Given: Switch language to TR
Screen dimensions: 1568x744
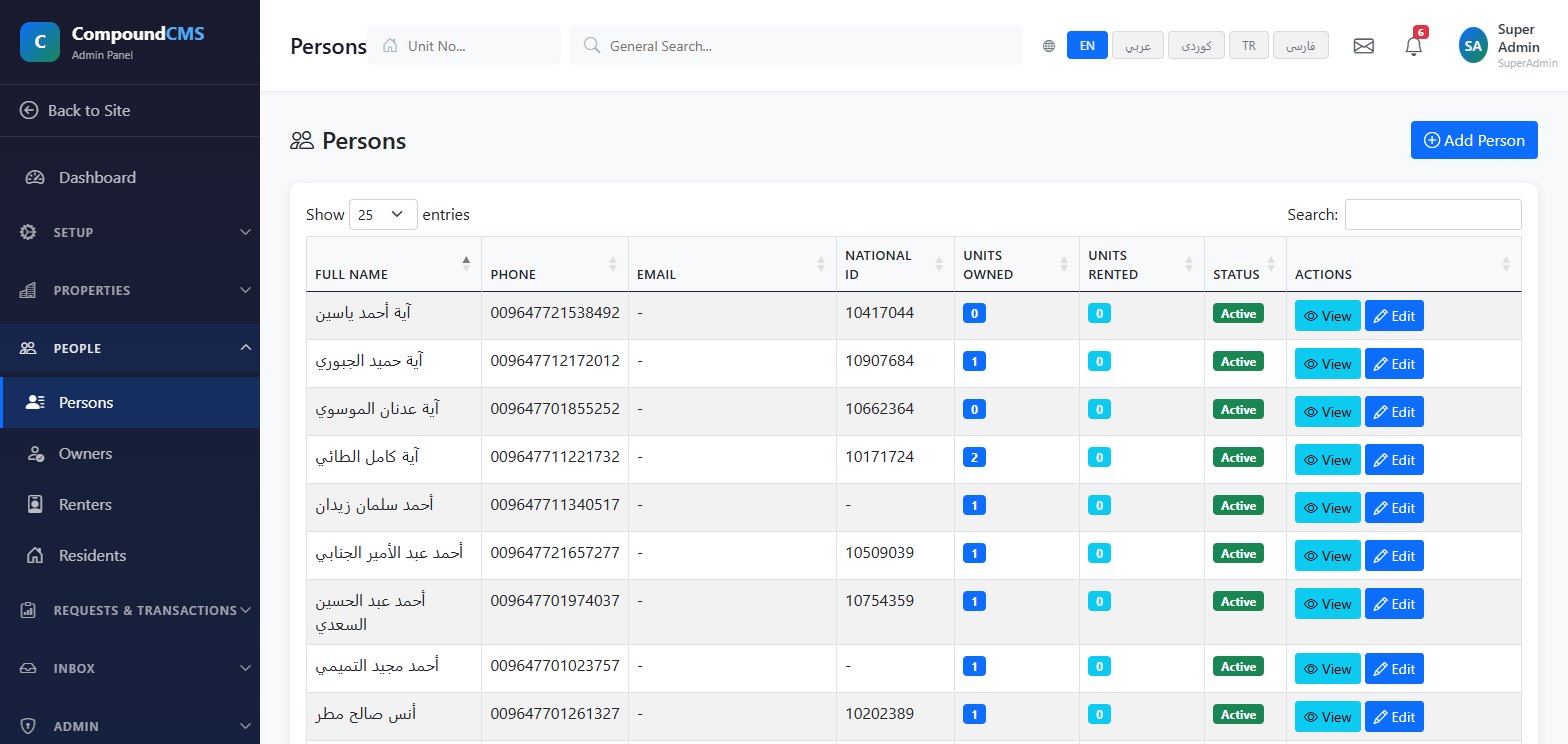Looking at the screenshot, I should coord(1248,46).
